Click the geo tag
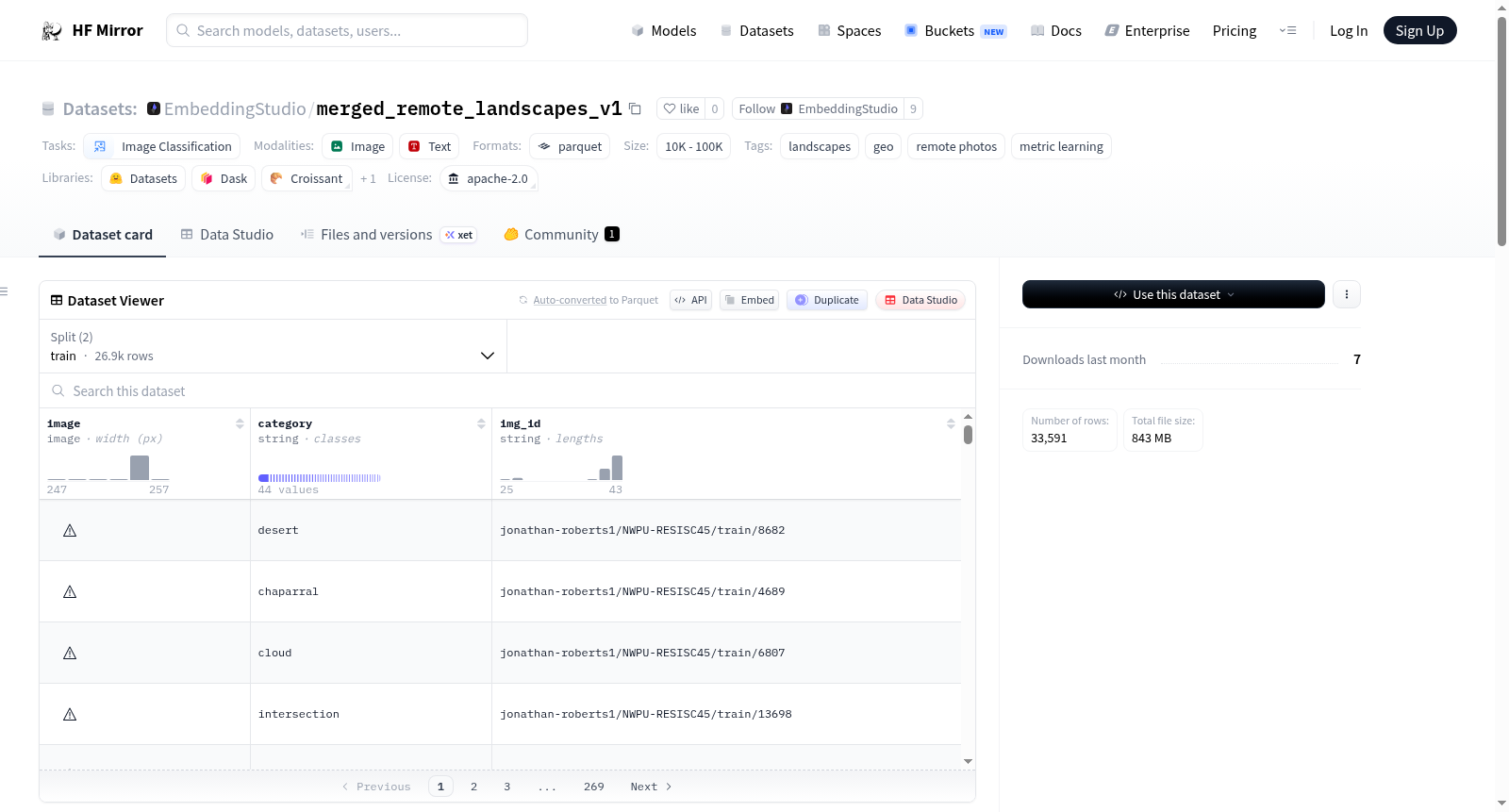 884,147
